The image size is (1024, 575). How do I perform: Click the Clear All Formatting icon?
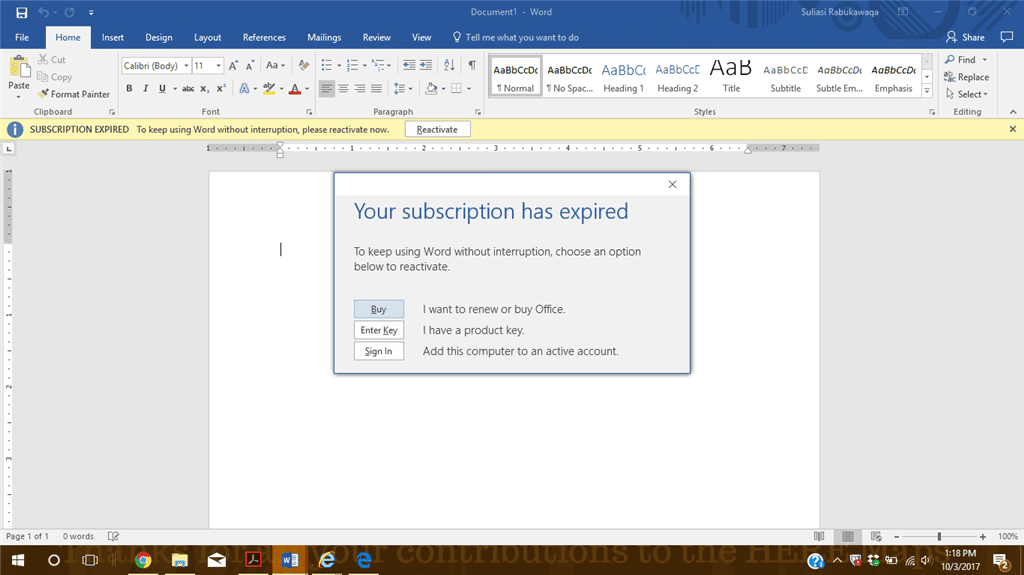coord(304,65)
